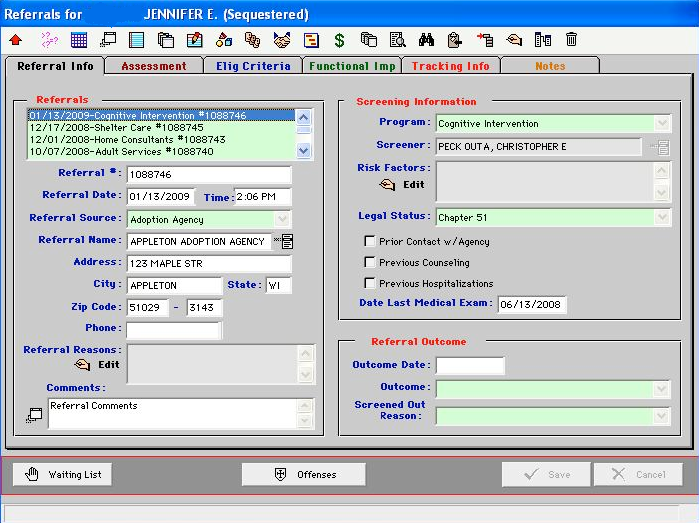Switch to the Functional Imp tab

coord(352,66)
